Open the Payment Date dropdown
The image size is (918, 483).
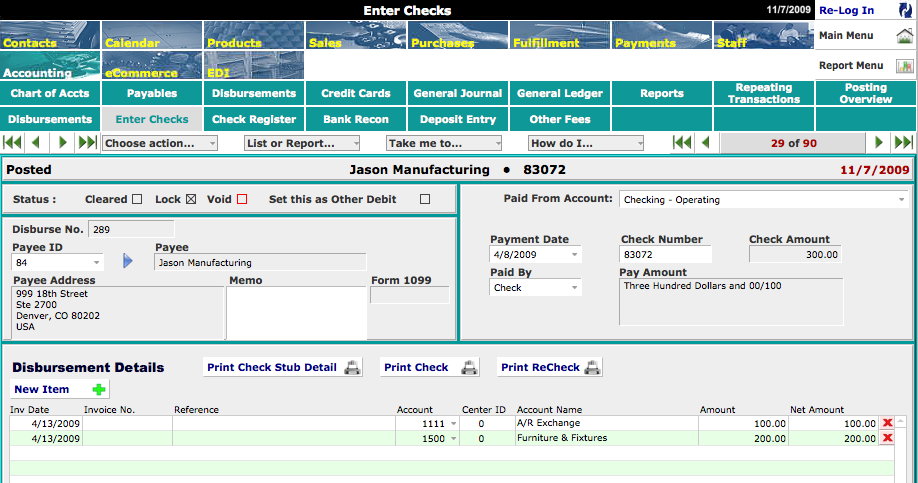pos(535,255)
